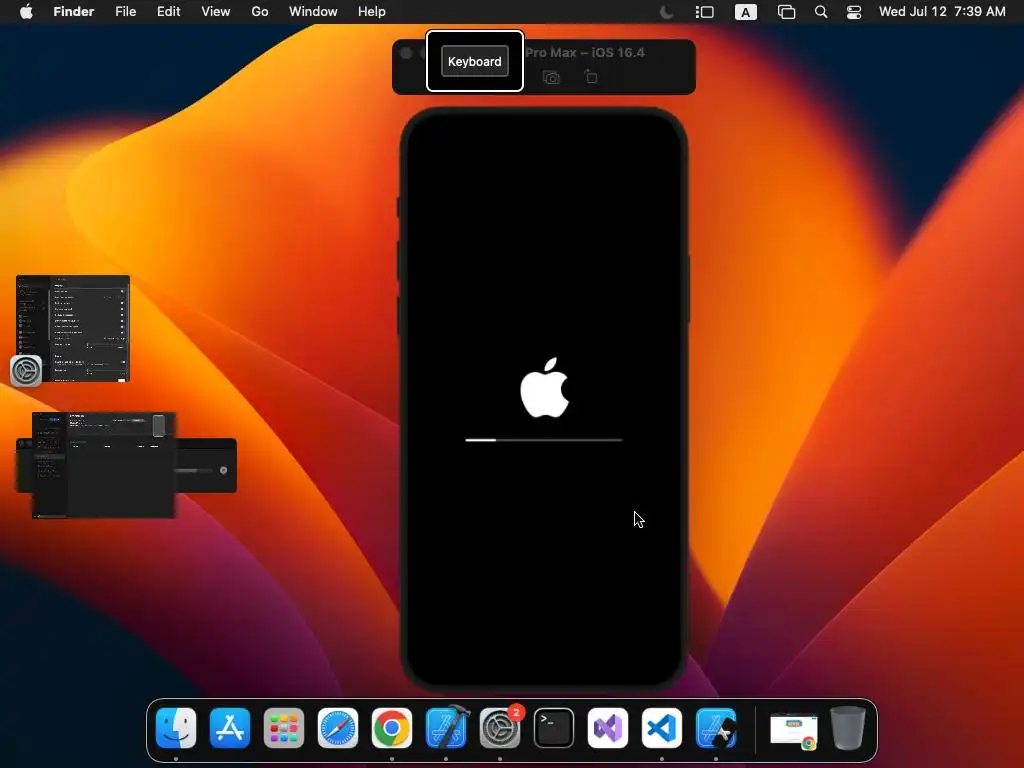This screenshot has width=1024, height=768.
Task: Click the rotate device icon in Simulator
Action: (x=590, y=77)
